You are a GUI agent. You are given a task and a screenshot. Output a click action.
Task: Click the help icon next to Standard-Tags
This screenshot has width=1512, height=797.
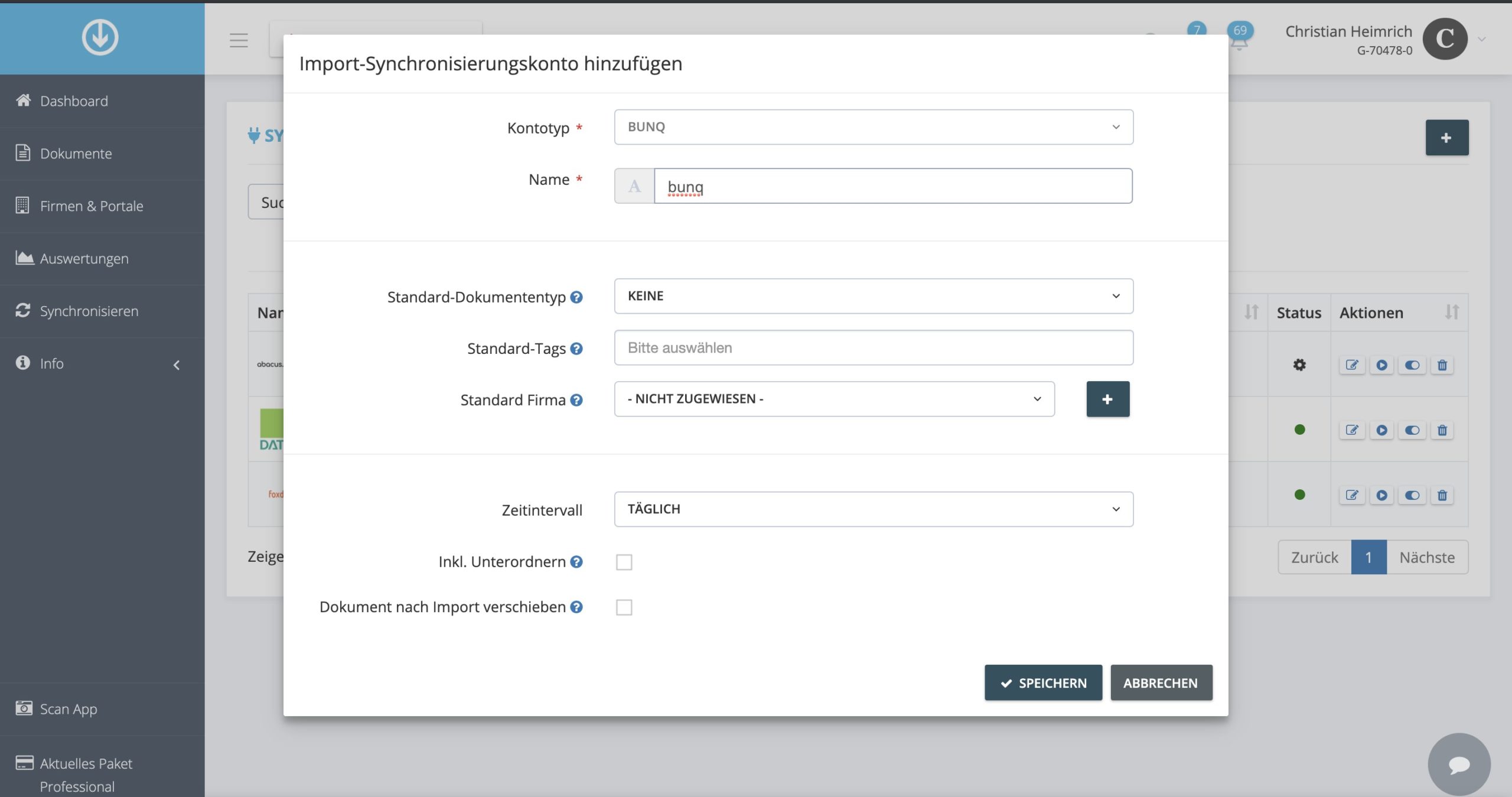(x=576, y=349)
